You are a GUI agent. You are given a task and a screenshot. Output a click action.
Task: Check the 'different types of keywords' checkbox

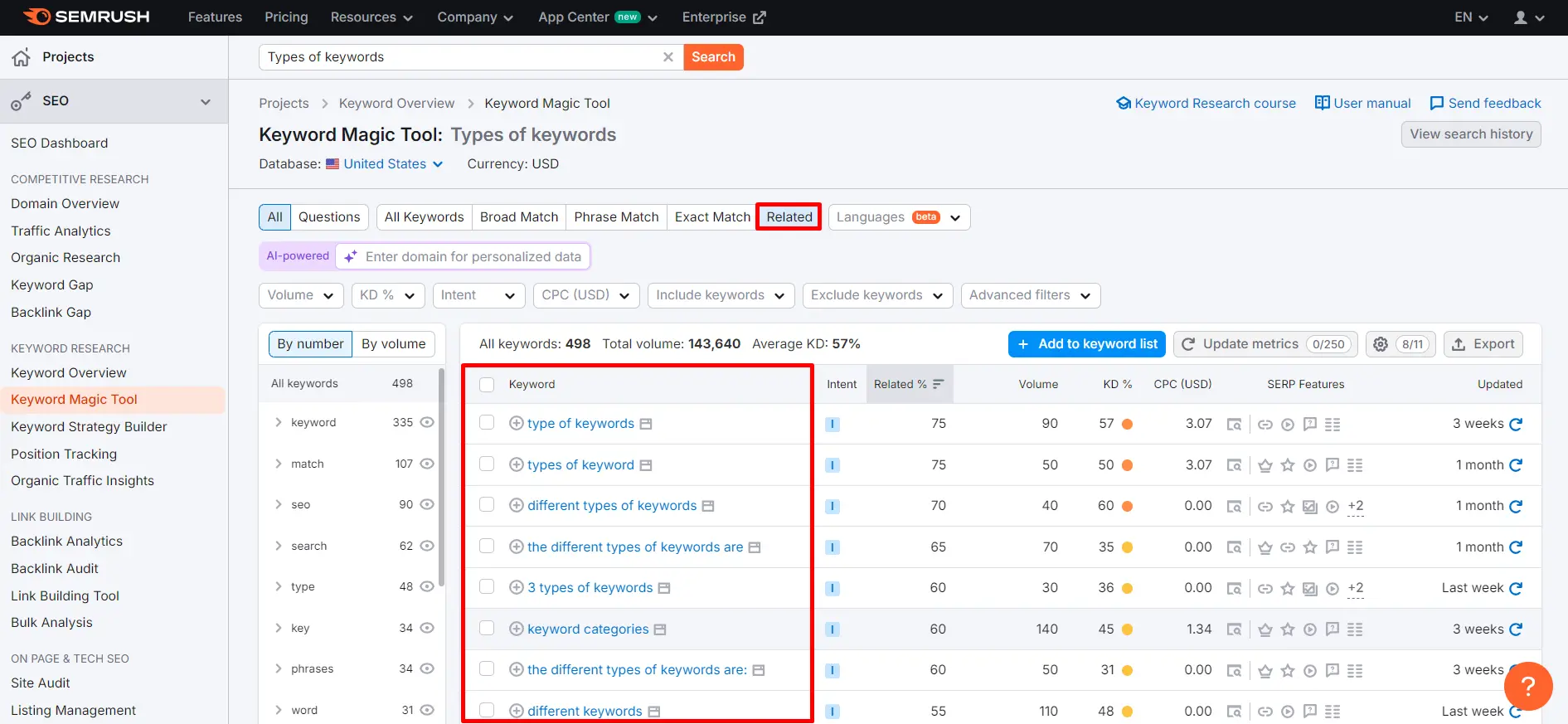pyautogui.click(x=487, y=505)
